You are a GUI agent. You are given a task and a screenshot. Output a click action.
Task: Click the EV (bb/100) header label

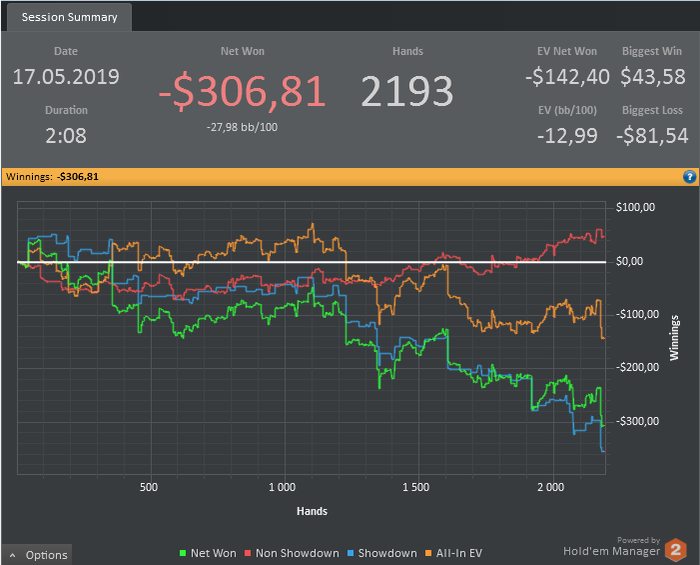[x=567, y=110]
